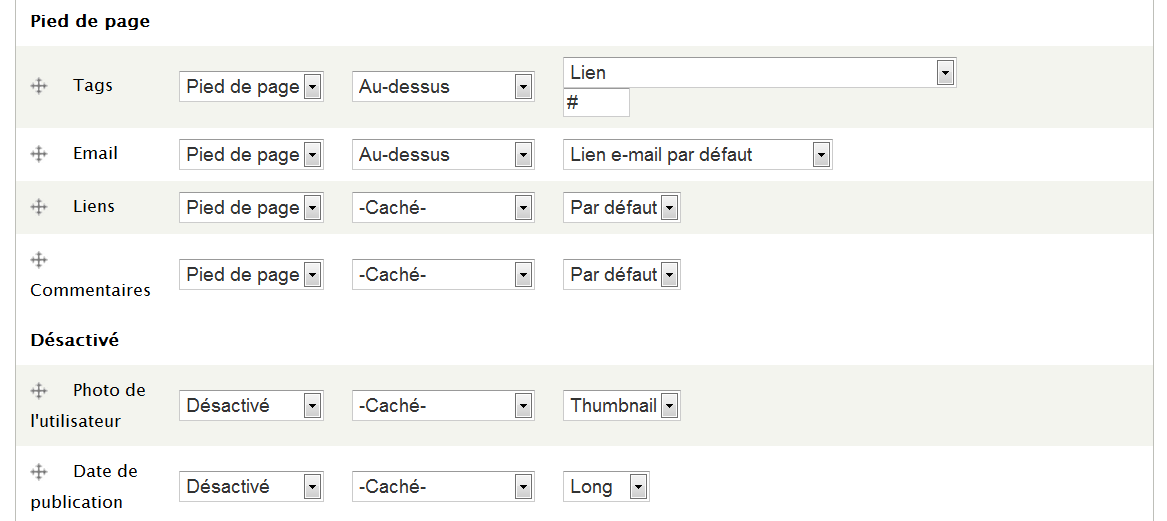Expand the Liens 'Par défaut' format dropdown
The width and height of the screenshot is (1167, 521).
click(x=621, y=208)
